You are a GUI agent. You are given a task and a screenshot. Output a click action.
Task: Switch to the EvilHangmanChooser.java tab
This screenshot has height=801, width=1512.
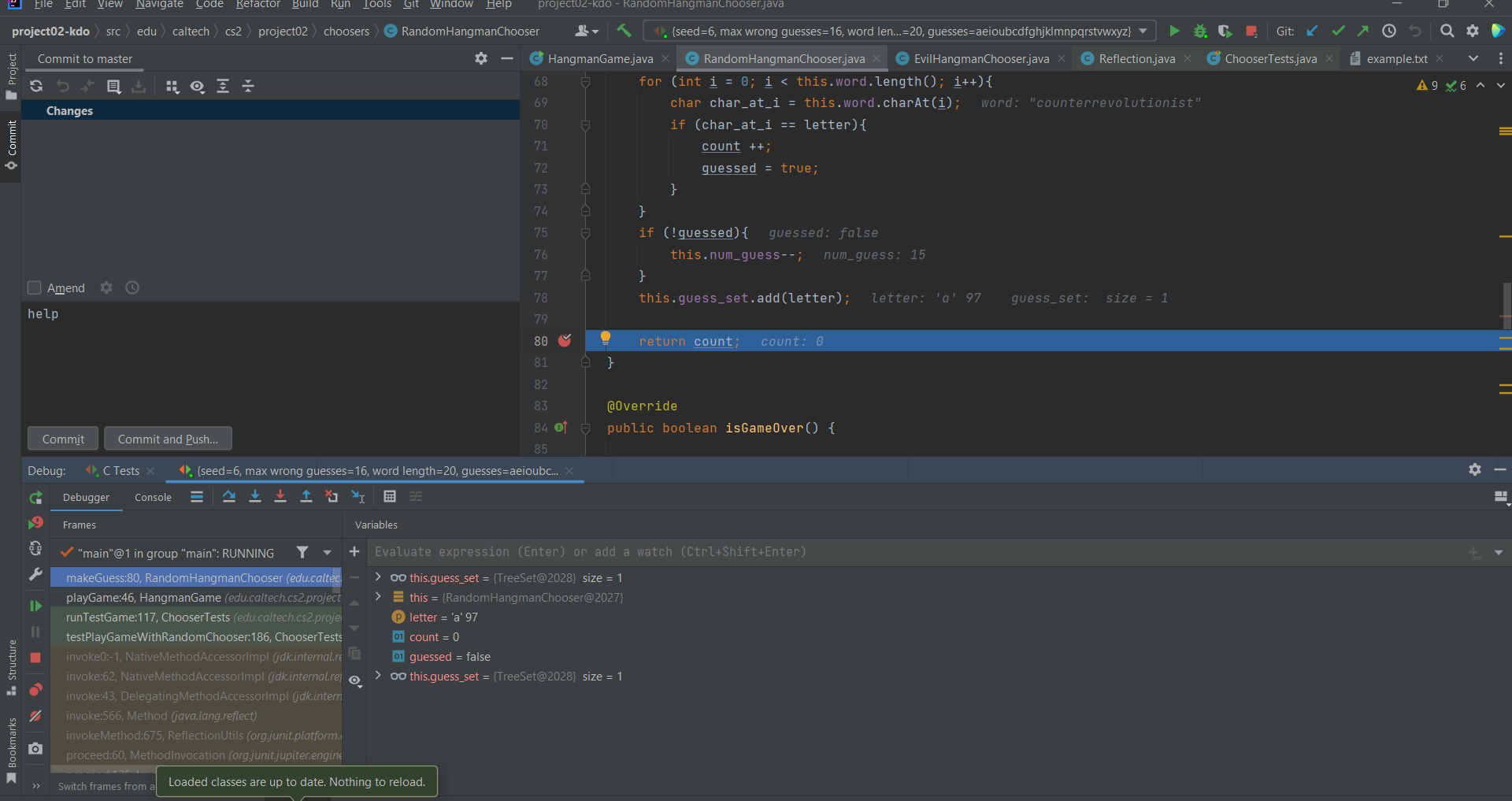click(x=980, y=59)
